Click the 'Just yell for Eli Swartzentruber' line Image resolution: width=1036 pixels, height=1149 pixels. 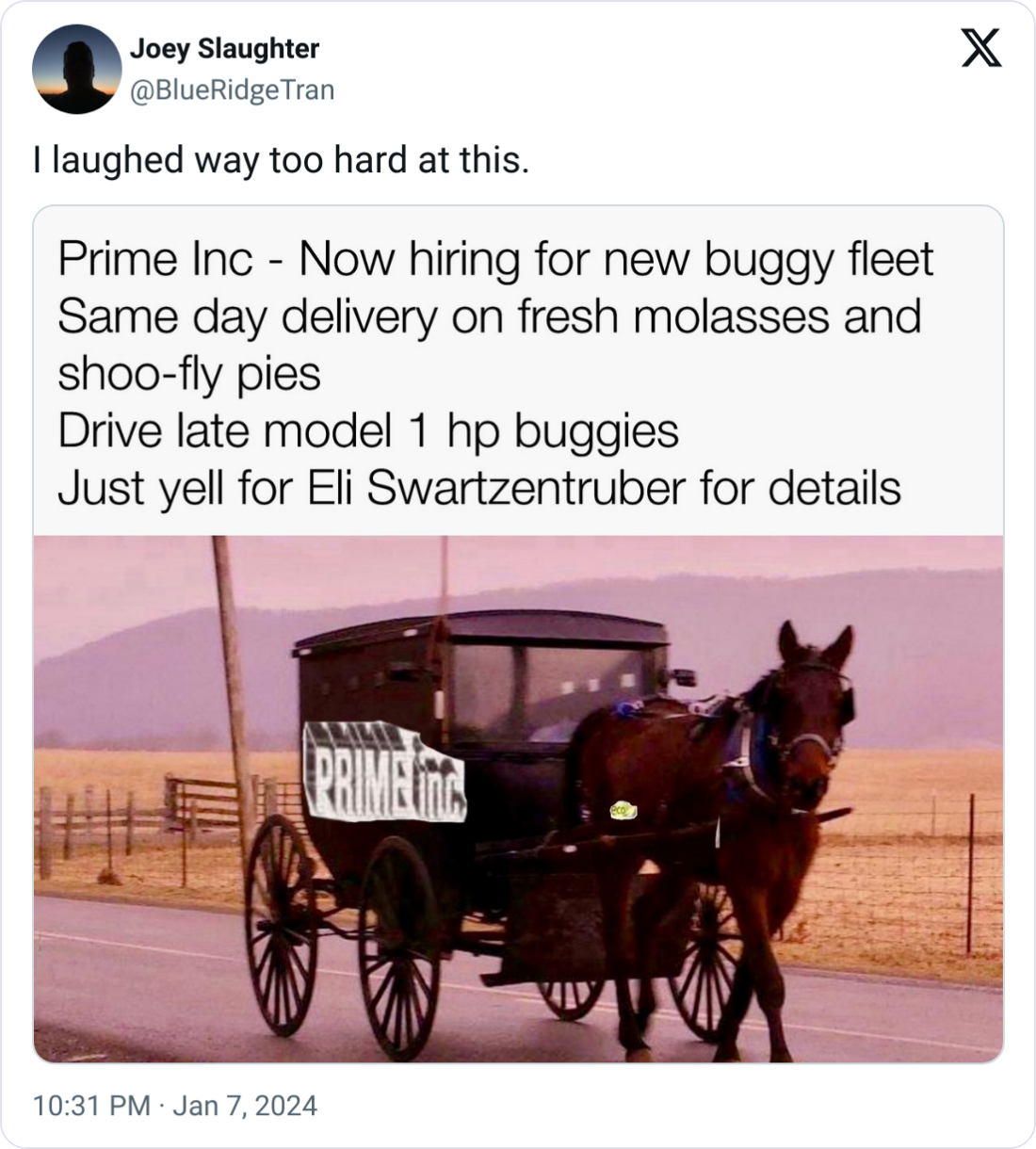(x=479, y=489)
